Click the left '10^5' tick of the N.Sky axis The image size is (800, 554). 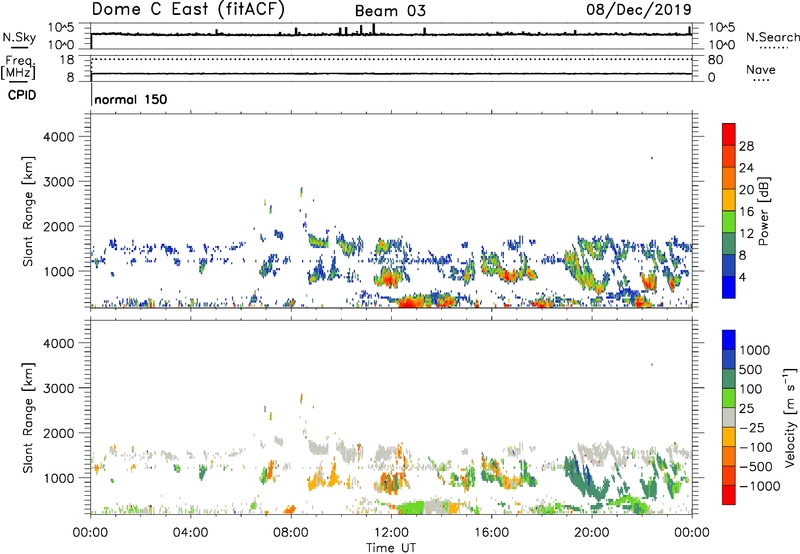pyautogui.click(x=62, y=28)
